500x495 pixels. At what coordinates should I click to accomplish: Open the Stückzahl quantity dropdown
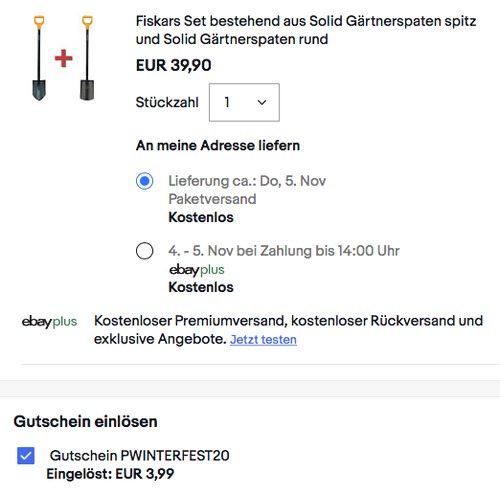click(x=244, y=102)
